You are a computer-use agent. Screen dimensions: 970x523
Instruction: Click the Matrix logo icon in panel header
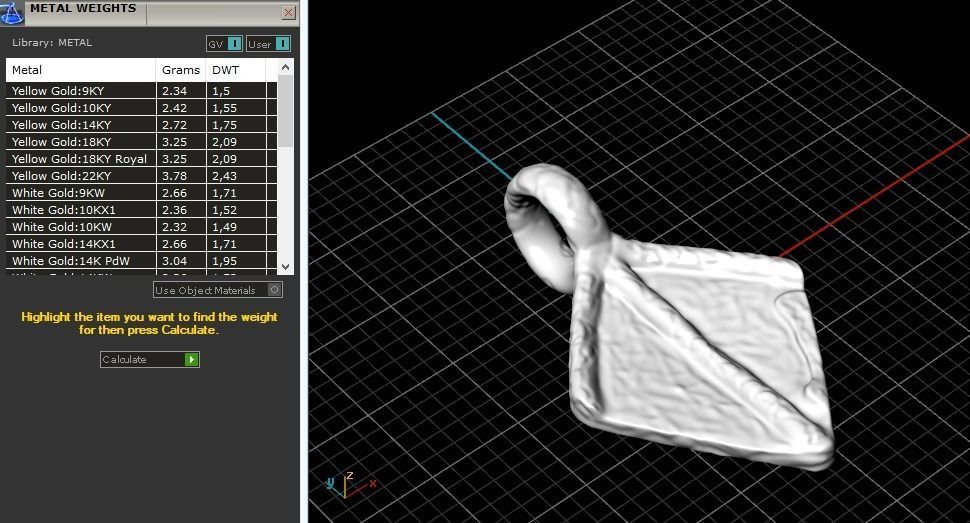tap(12, 12)
